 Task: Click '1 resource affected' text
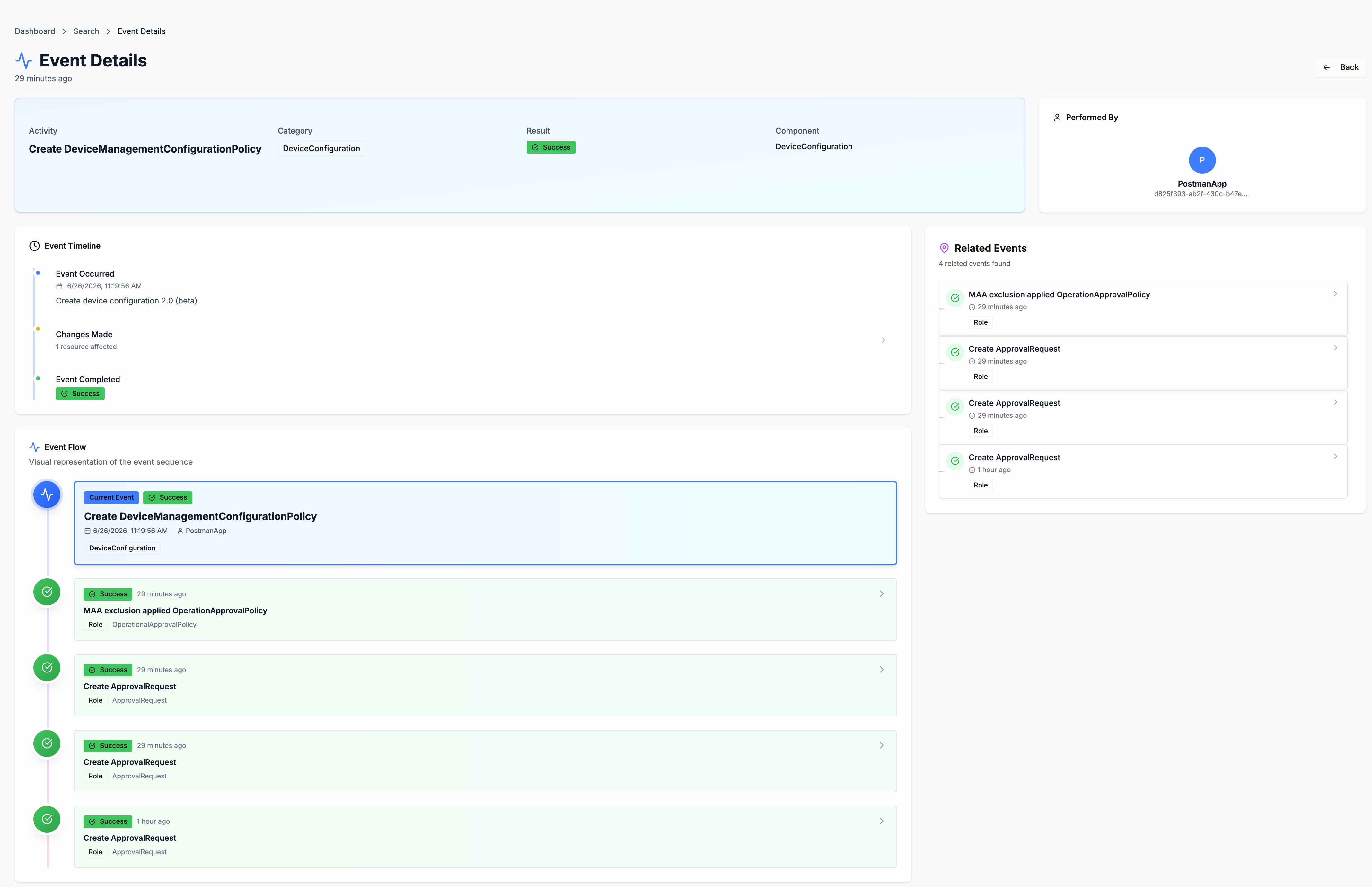click(86, 347)
